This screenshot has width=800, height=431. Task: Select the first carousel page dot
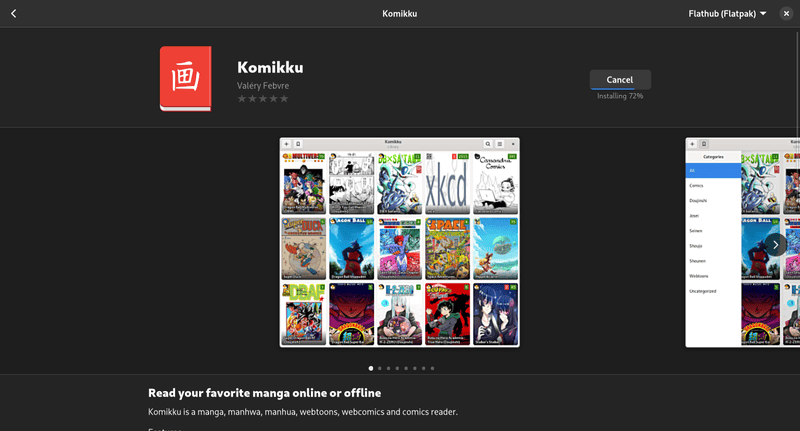(371, 368)
